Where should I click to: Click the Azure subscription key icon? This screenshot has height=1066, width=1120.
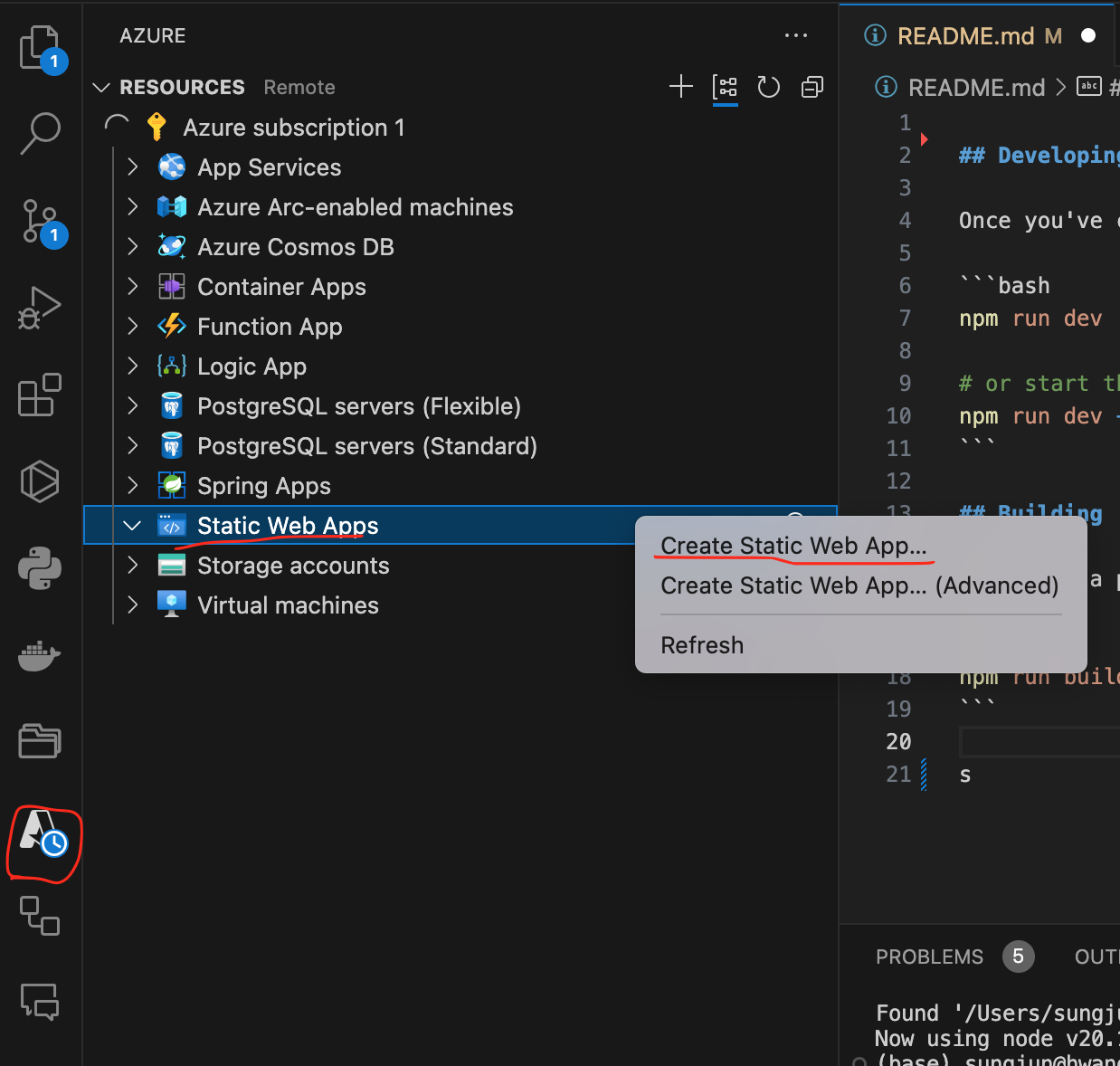(x=157, y=127)
